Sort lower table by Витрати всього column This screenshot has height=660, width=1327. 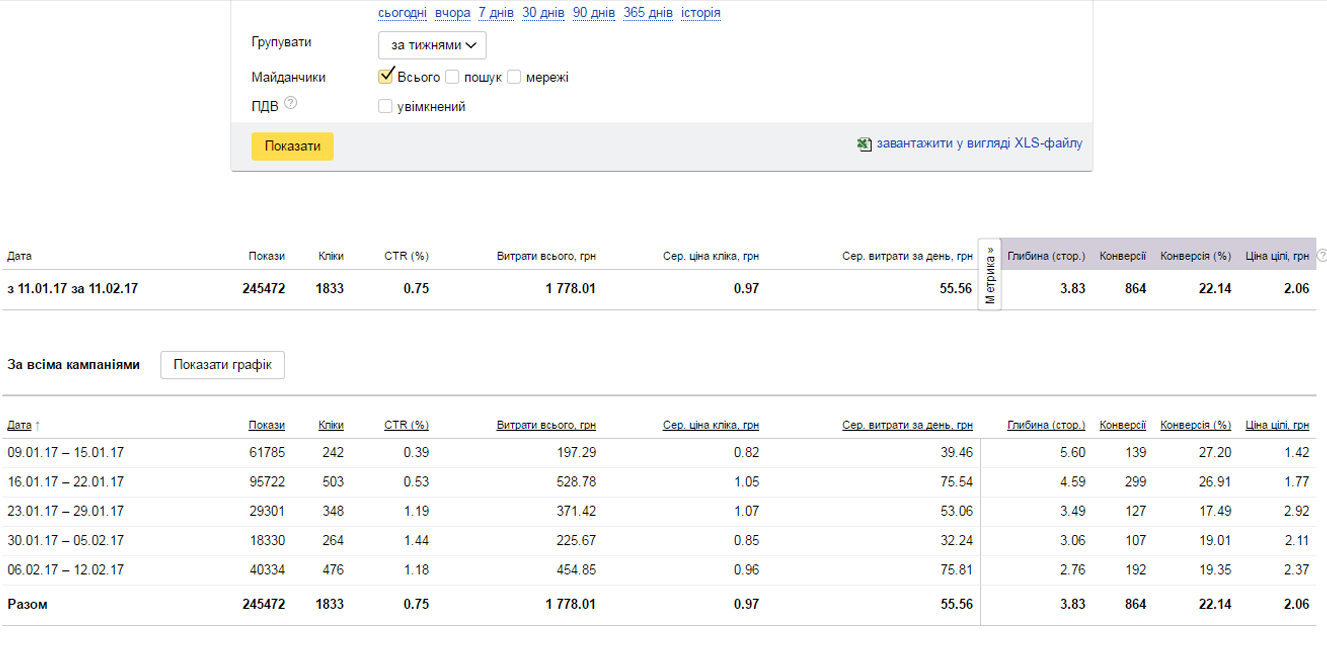[546, 425]
